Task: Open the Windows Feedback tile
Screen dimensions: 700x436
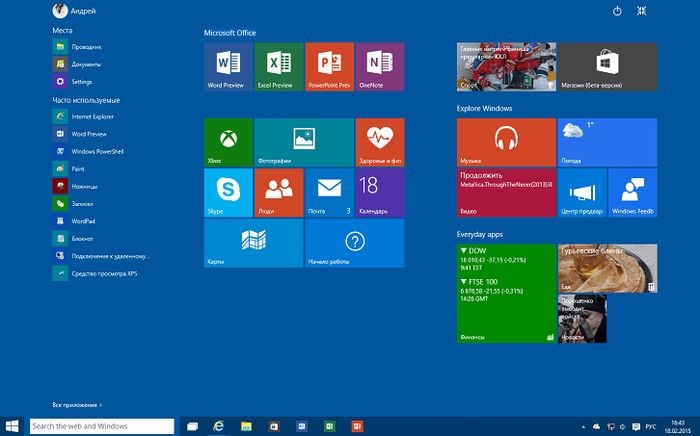Action: [633, 193]
